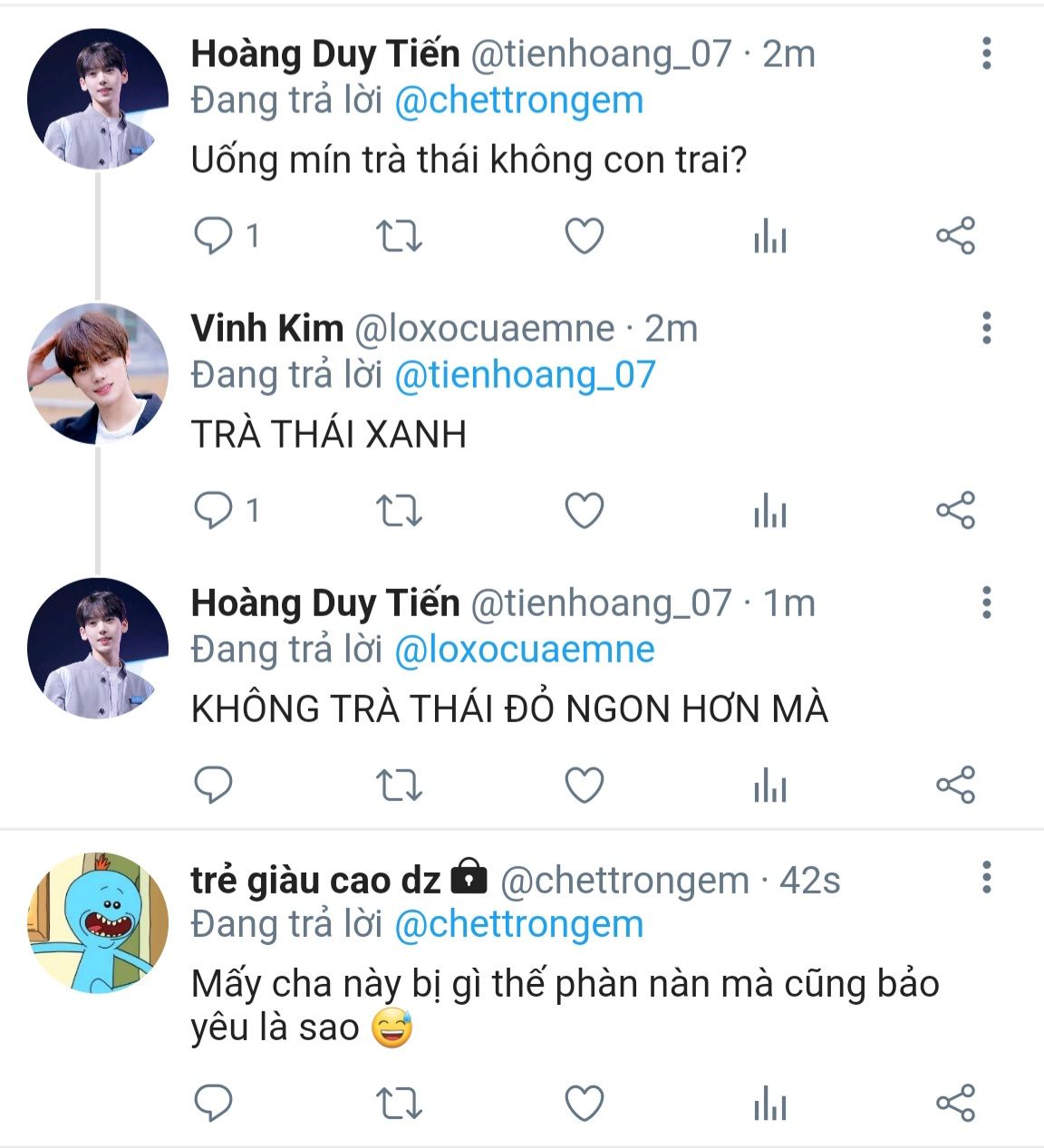The height and width of the screenshot is (1148, 1044).
Task: Open more options on Vinh Kim tweet
Action: (987, 328)
